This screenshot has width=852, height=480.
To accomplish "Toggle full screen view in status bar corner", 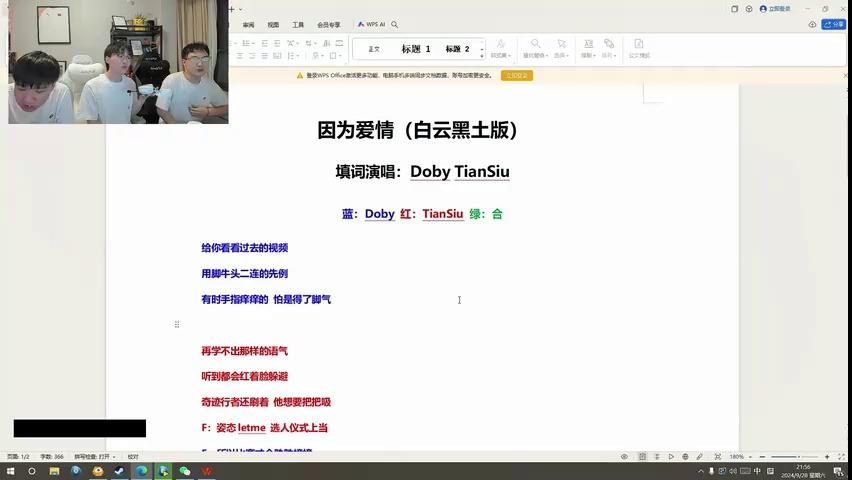I will pos(842,457).
